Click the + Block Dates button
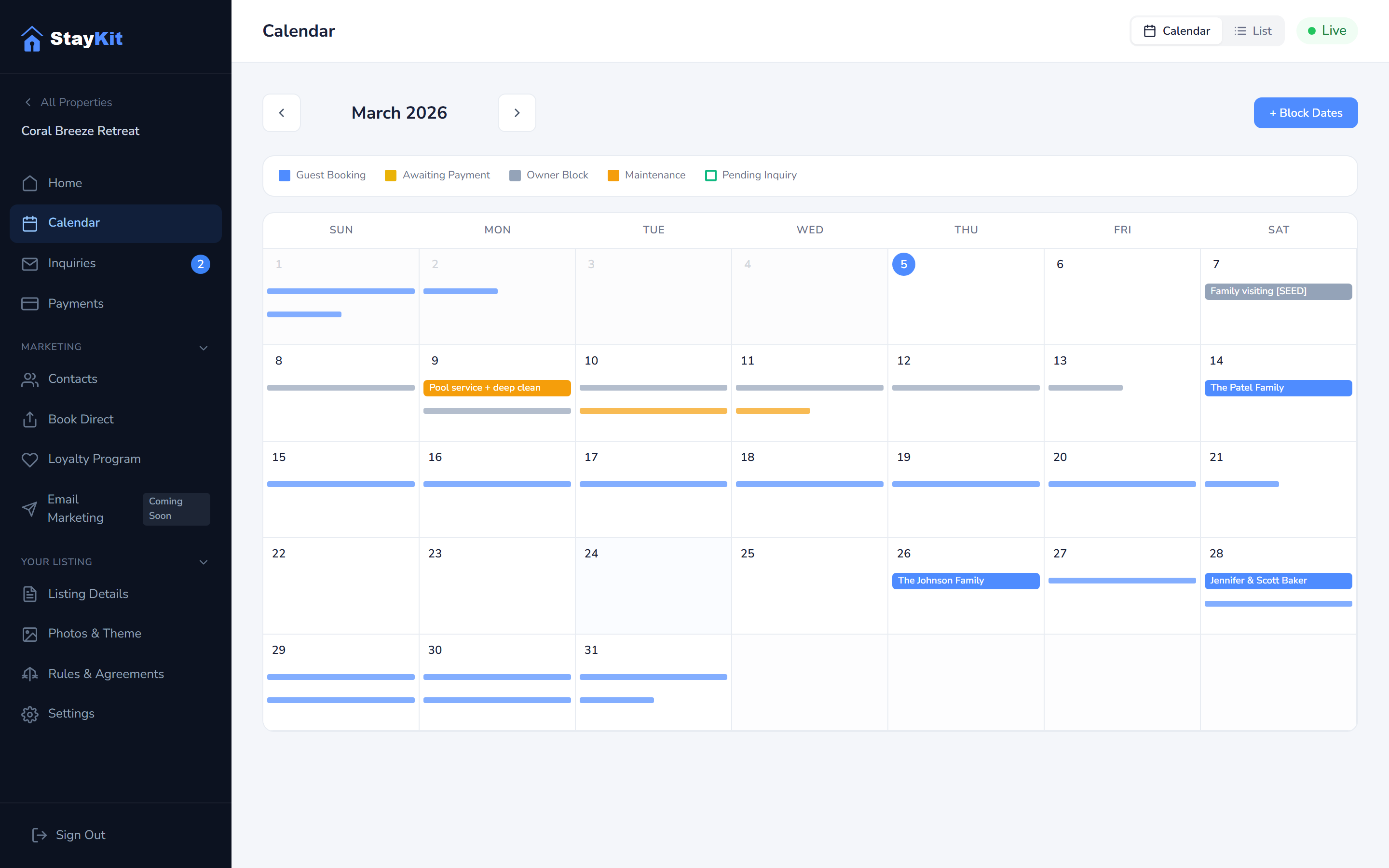Viewport: 1389px width, 868px height. point(1305,112)
